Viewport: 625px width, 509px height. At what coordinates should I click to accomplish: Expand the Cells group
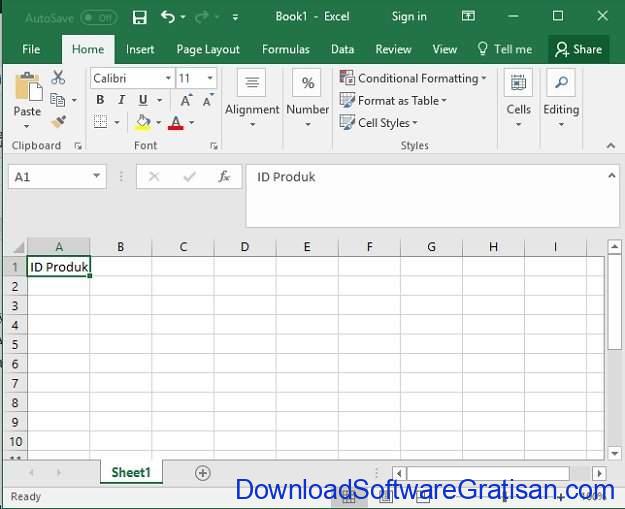(x=518, y=98)
